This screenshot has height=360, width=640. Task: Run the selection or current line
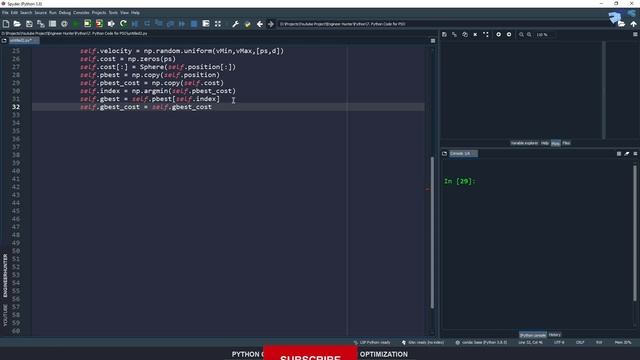111,24
